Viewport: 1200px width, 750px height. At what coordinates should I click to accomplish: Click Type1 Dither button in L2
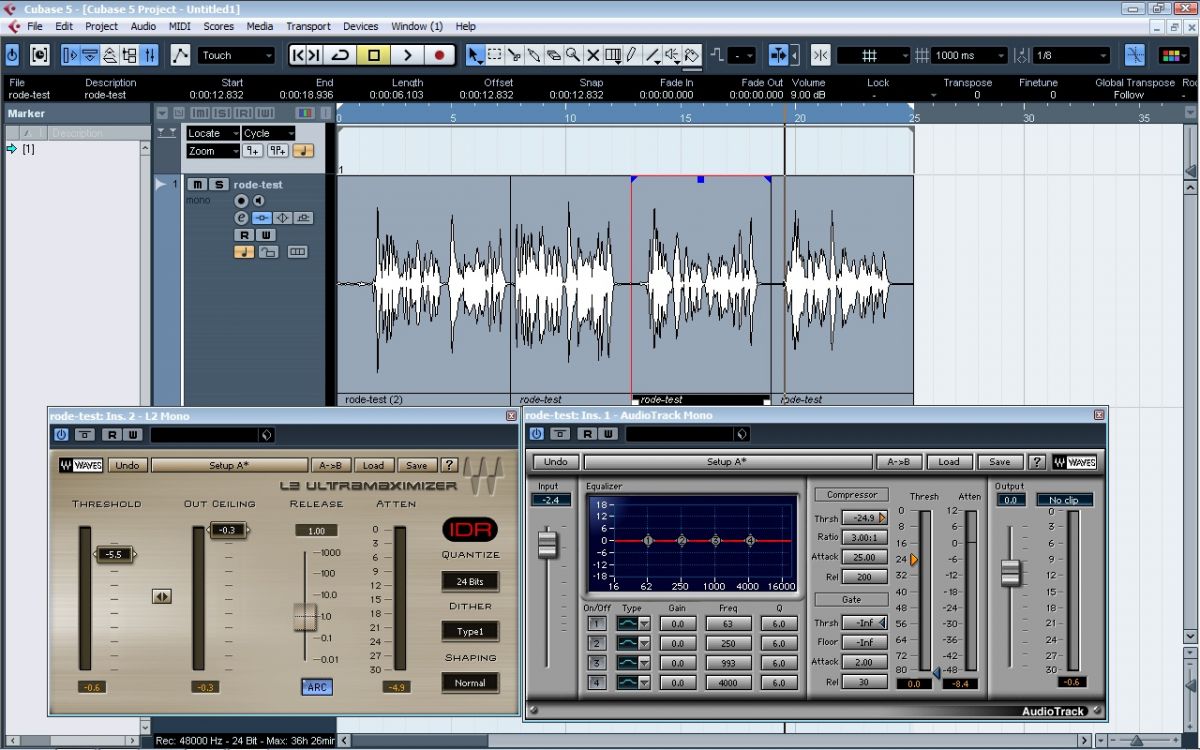[470, 631]
